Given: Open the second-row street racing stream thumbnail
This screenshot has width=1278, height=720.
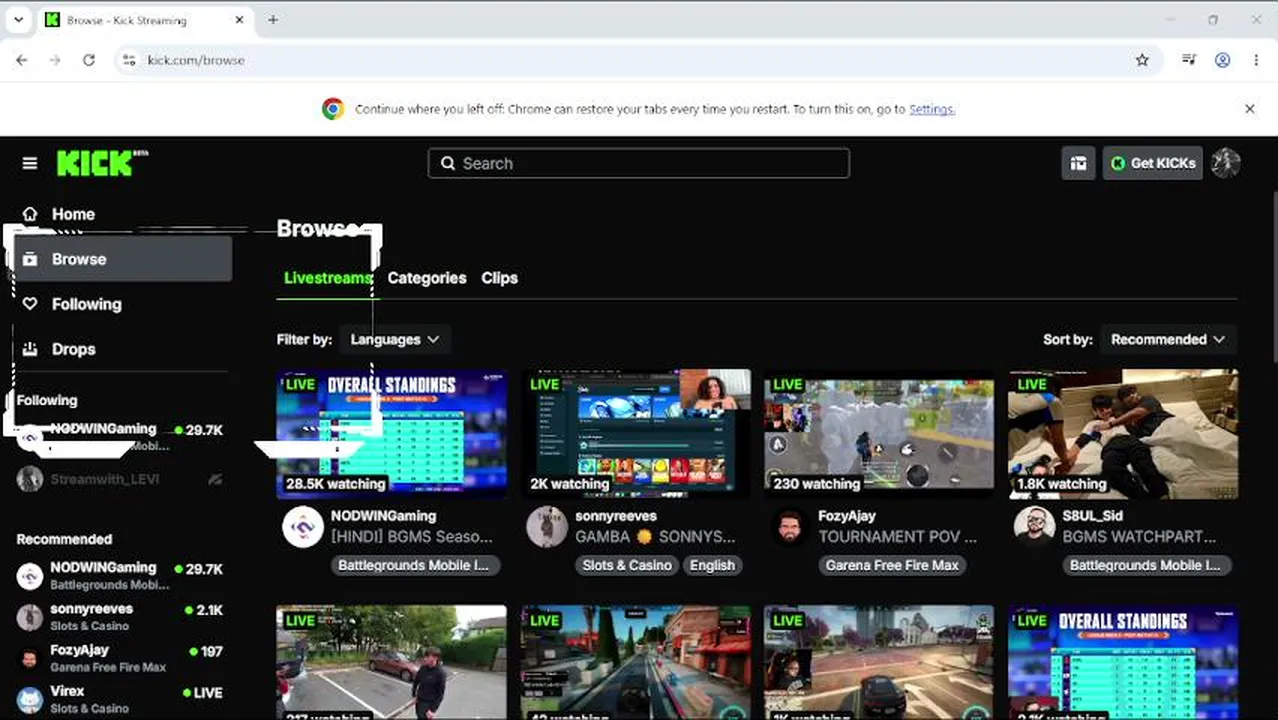Looking at the screenshot, I should (x=635, y=662).
